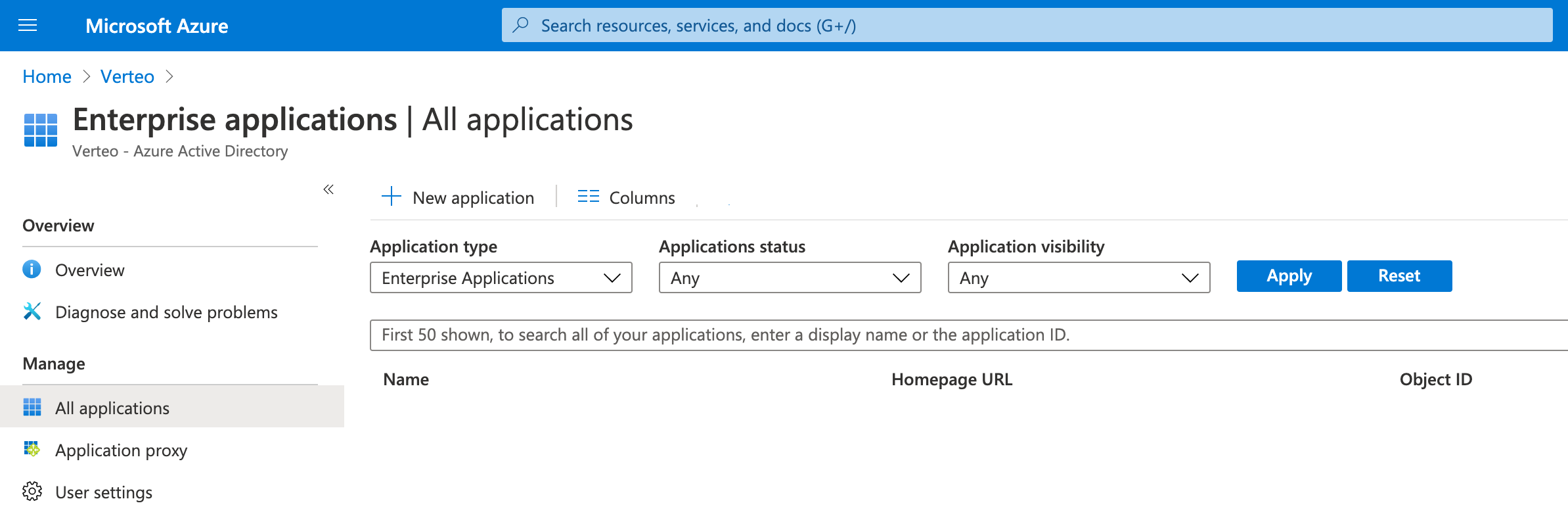Open the Applications status dropdown
The width and height of the screenshot is (1568, 522).
pyautogui.click(x=790, y=278)
